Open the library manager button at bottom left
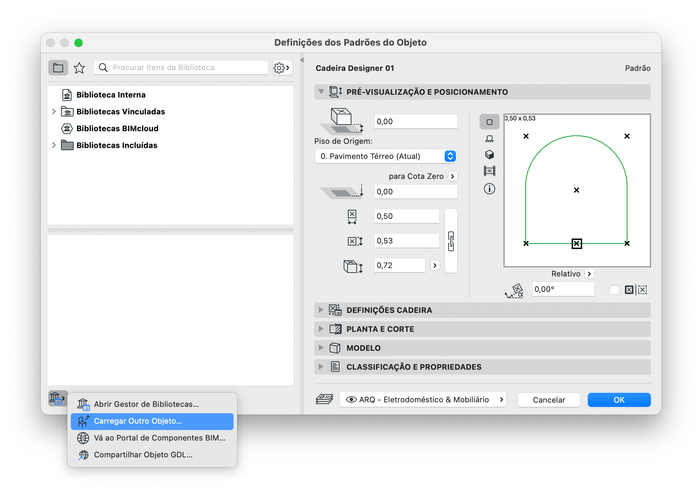Viewport: 700px width, 503px height. (57, 398)
